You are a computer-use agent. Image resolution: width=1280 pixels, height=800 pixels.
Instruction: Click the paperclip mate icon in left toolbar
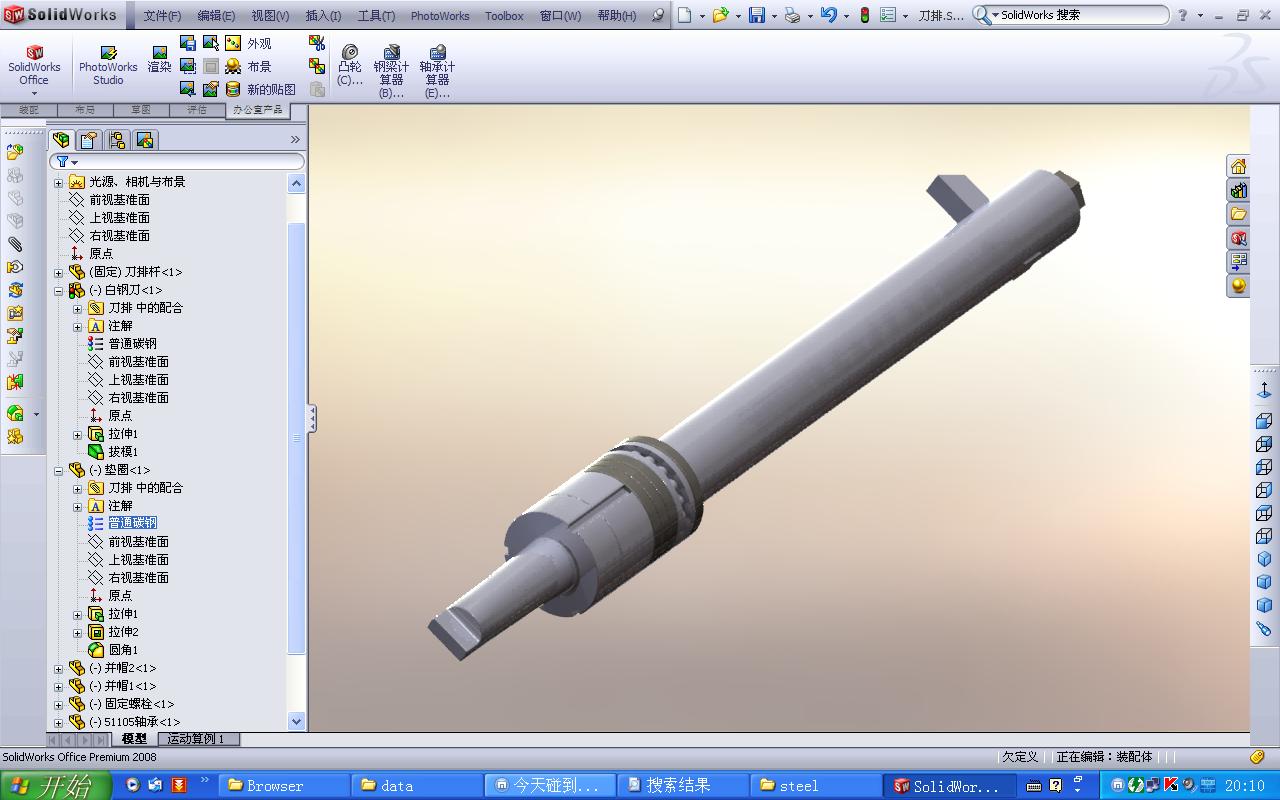(x=15, y=243)
